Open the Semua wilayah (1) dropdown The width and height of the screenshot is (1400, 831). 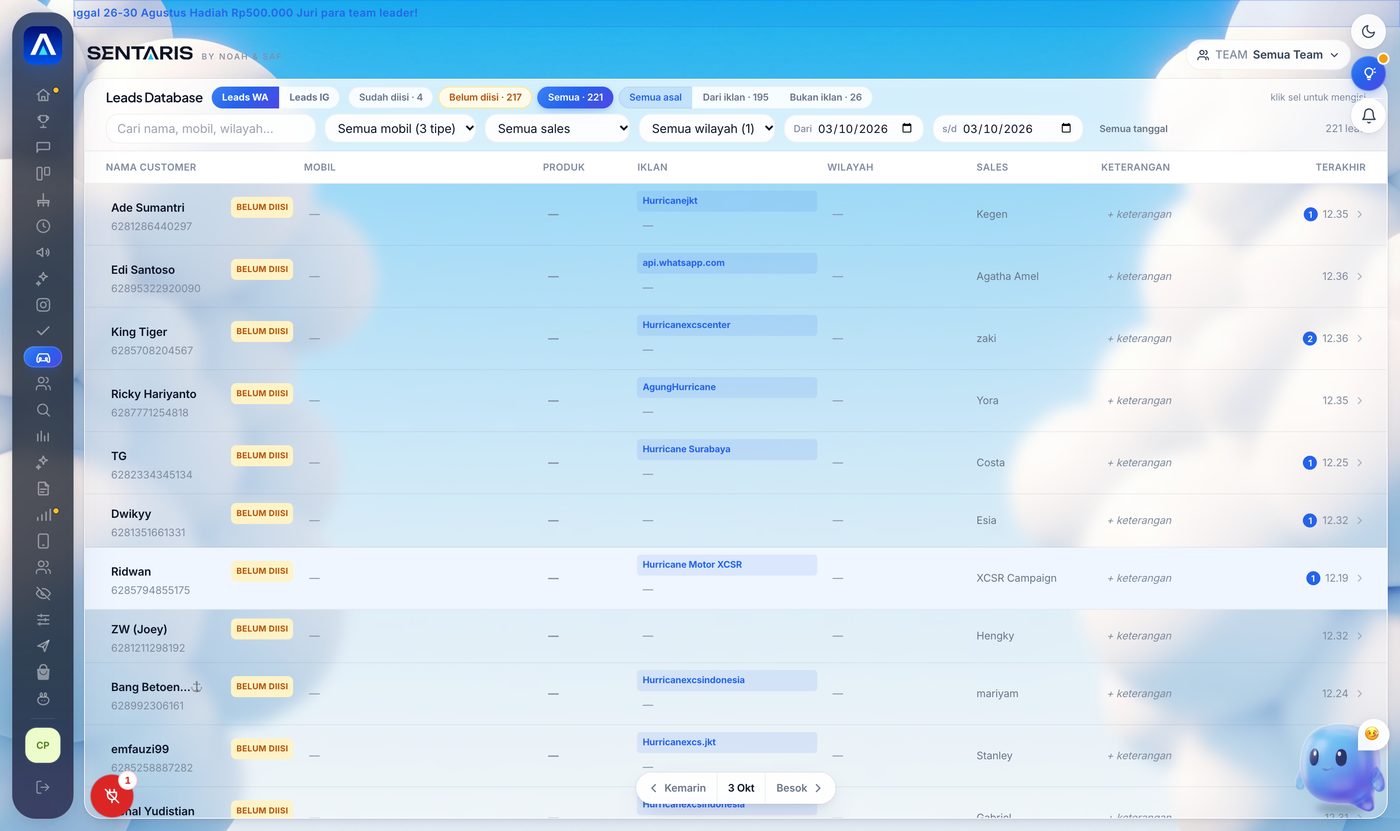(x=707, y=128)
